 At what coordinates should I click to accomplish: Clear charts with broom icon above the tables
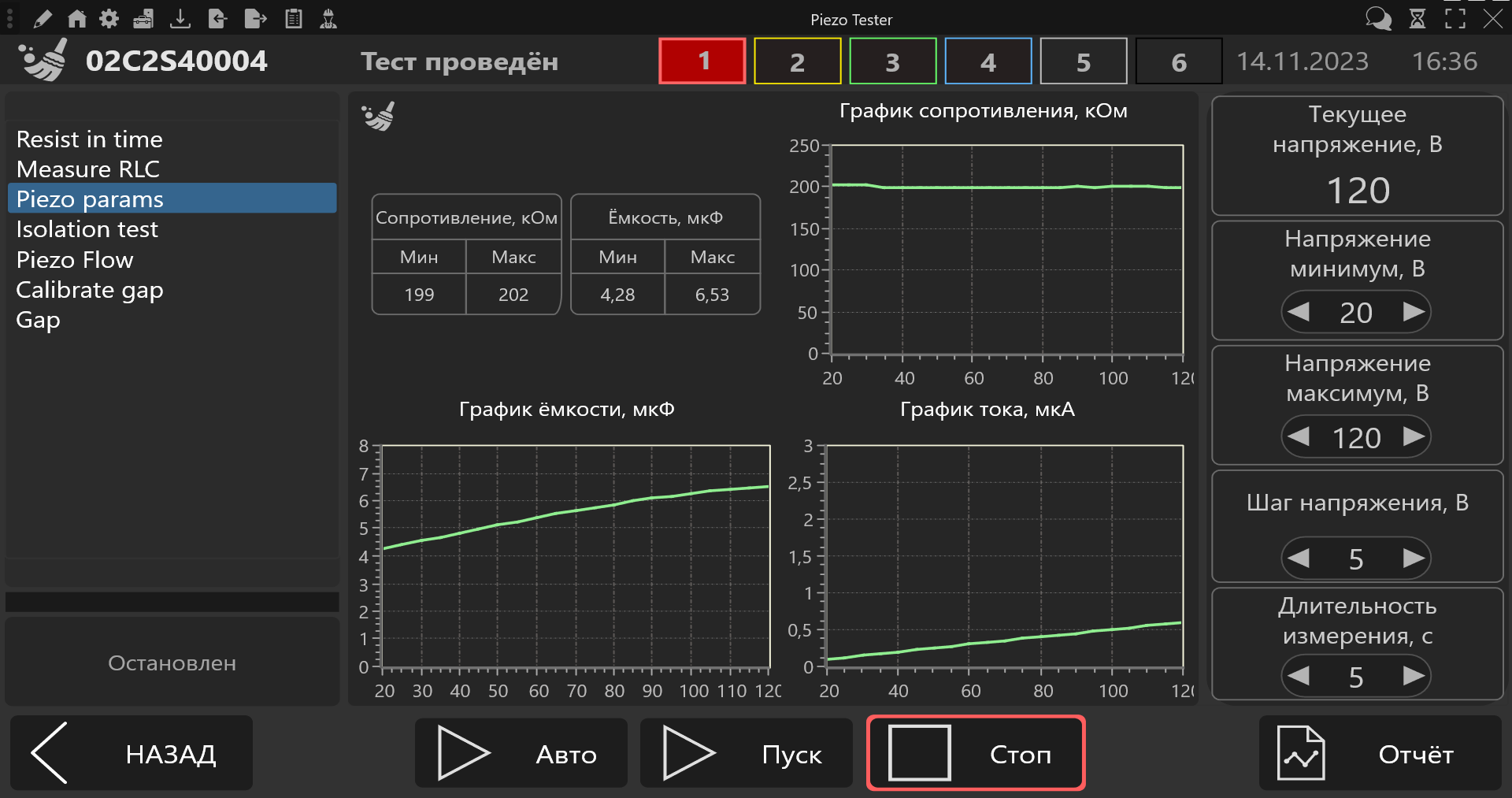pyautogui.click(x=379, y=117)
